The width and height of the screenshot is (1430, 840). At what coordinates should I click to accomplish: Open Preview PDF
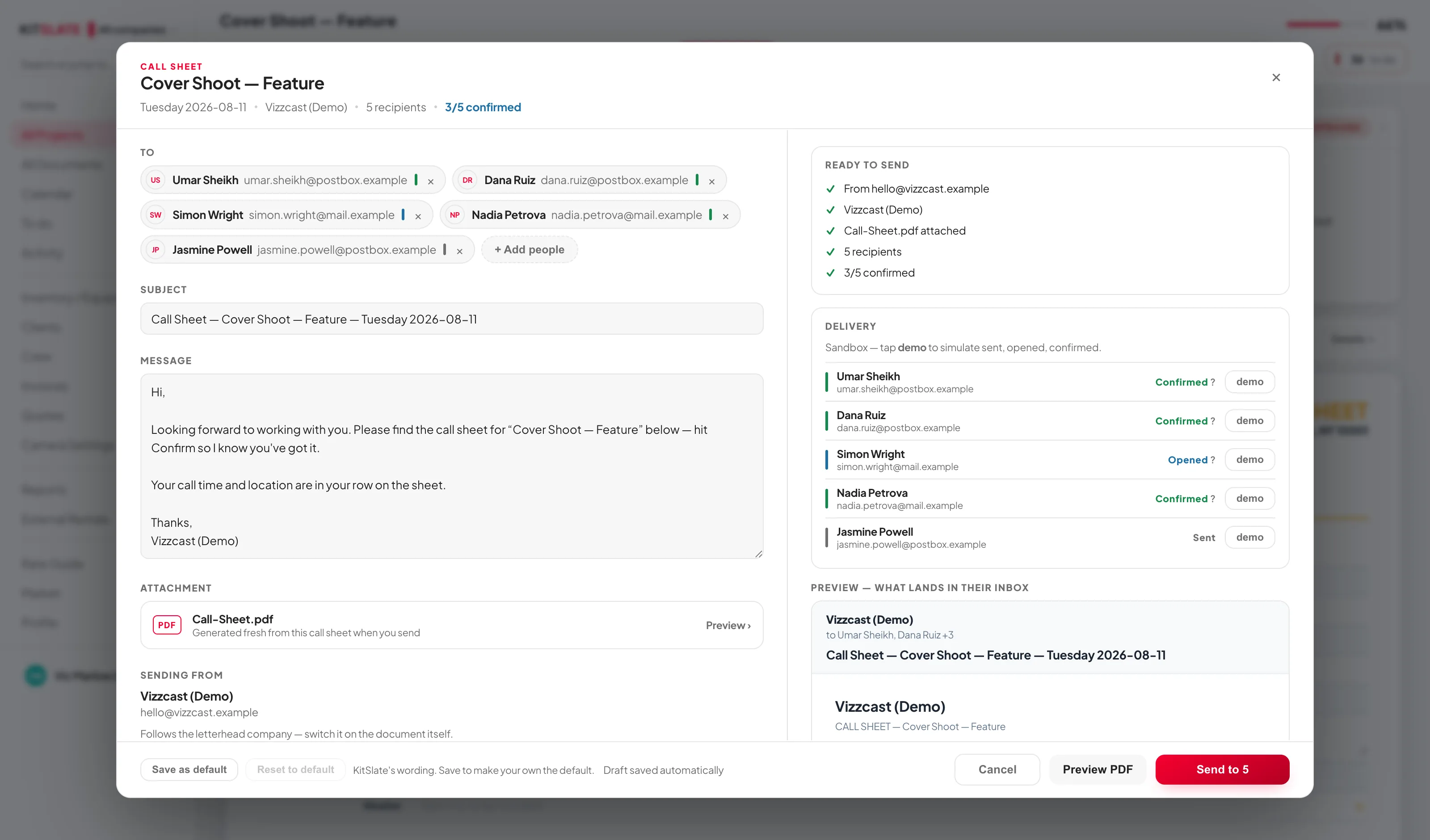pos(1098,769)
